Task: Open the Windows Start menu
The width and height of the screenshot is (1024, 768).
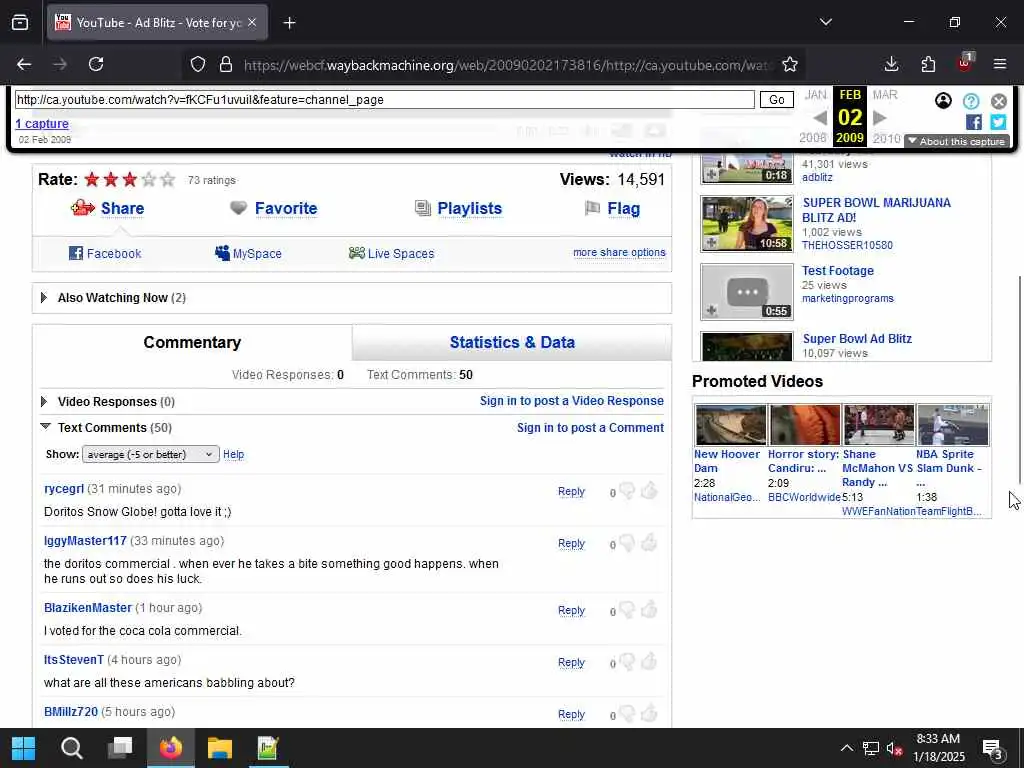Action: (x=24, y=748)
